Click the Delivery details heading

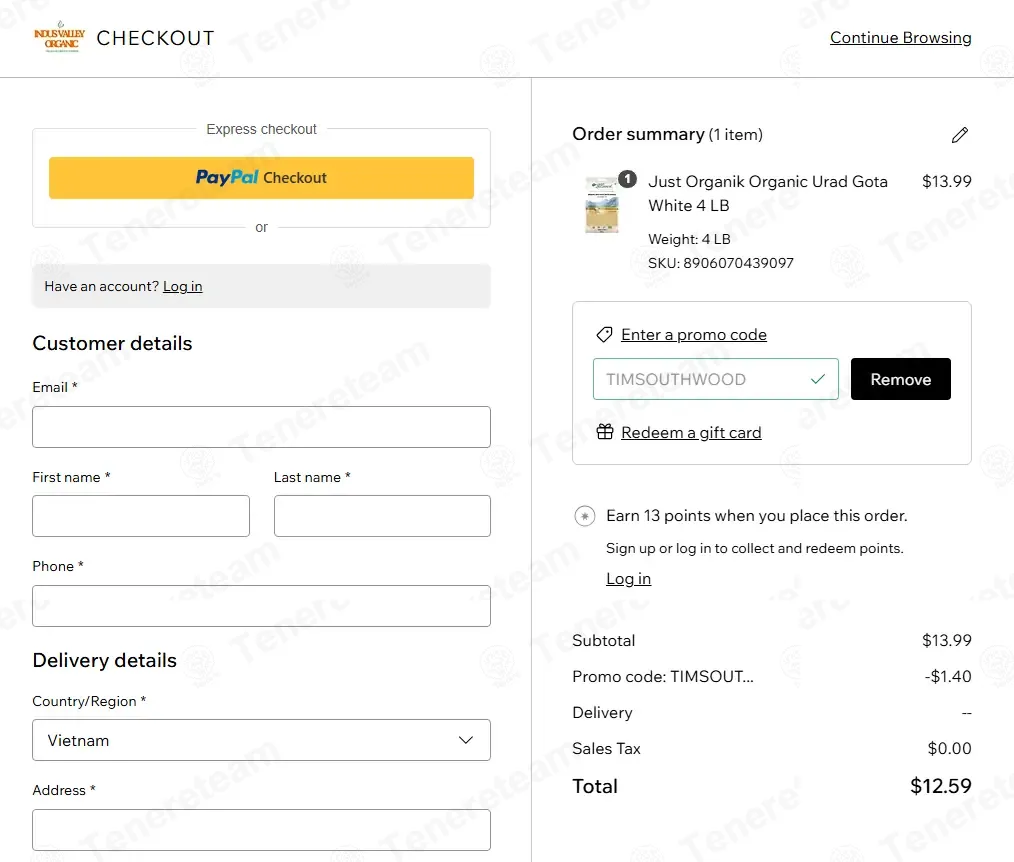pyautogui.click(x=105, y=660)
